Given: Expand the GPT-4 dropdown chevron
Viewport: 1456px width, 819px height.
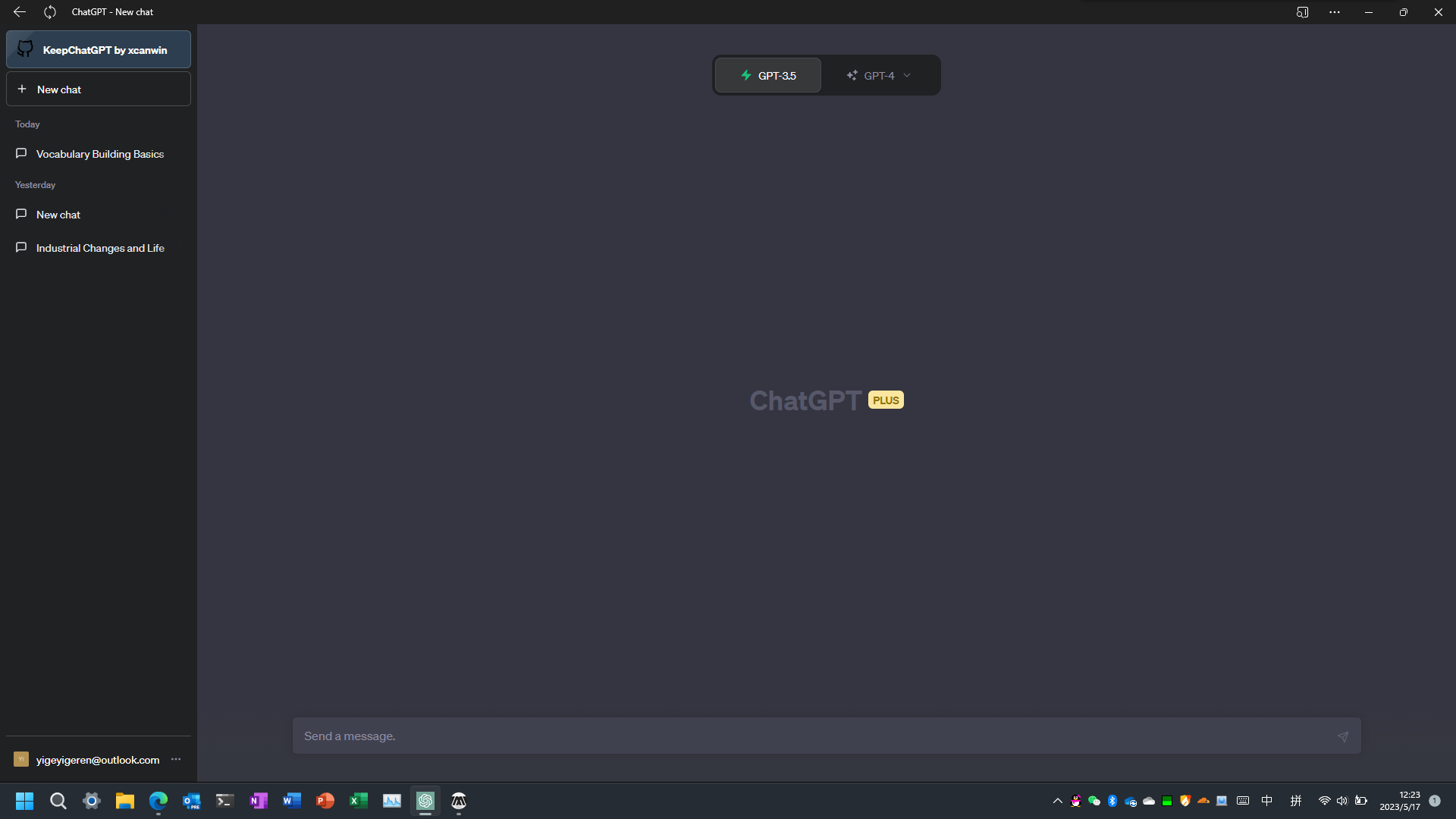Looking at the screenshot, I should pyautogui.click(x=907, y=76).
